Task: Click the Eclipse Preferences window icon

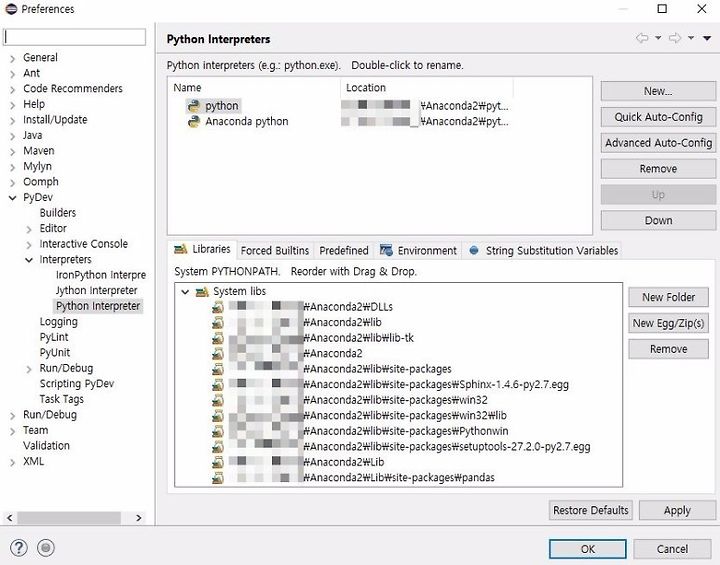Action: tap(11, 9)
